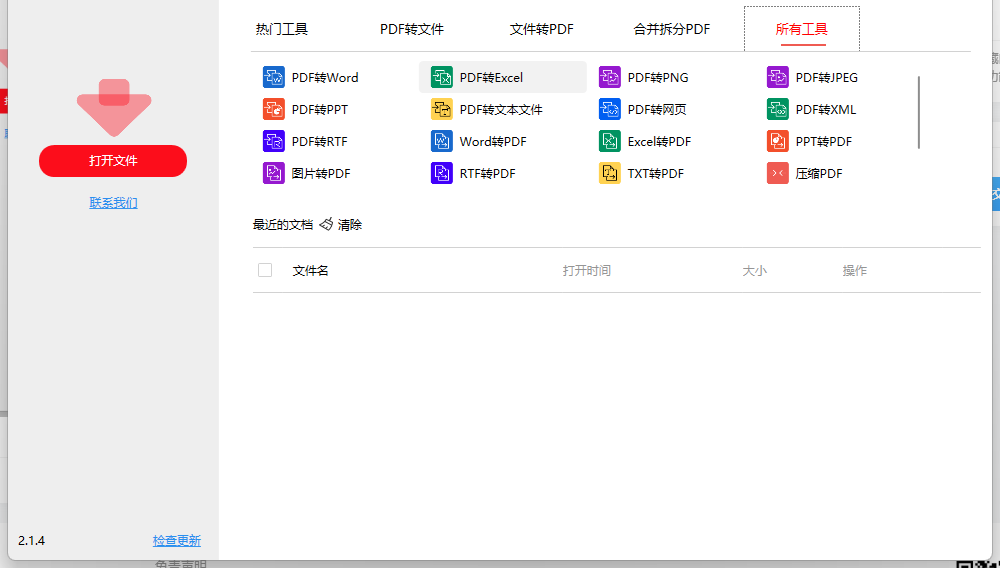Click the PDF转PPT icon

(274, 109)
